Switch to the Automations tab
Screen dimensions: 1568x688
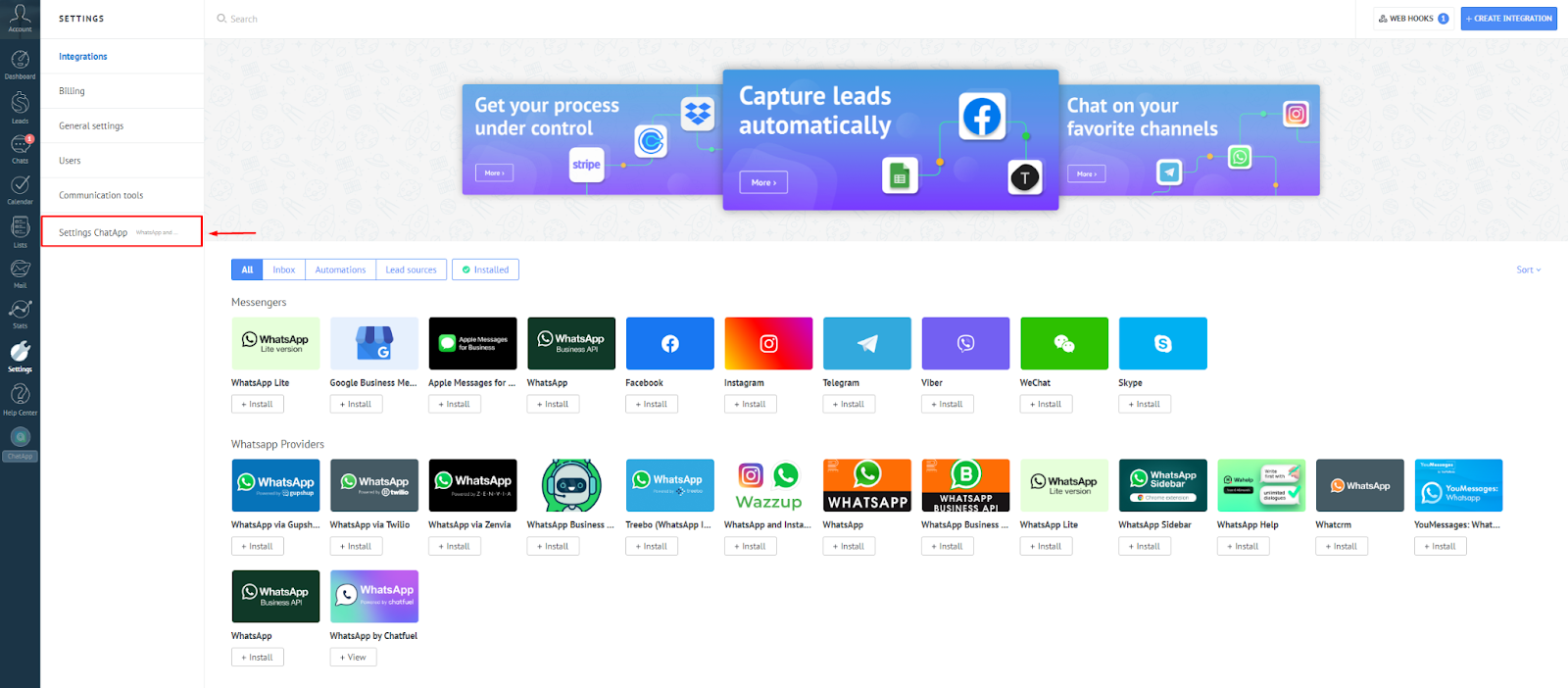340,270
